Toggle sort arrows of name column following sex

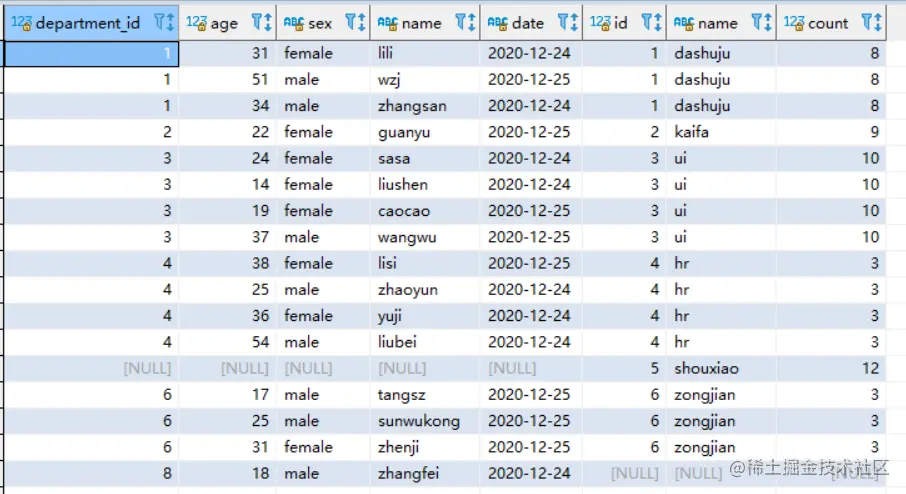[x=471, y=23]
